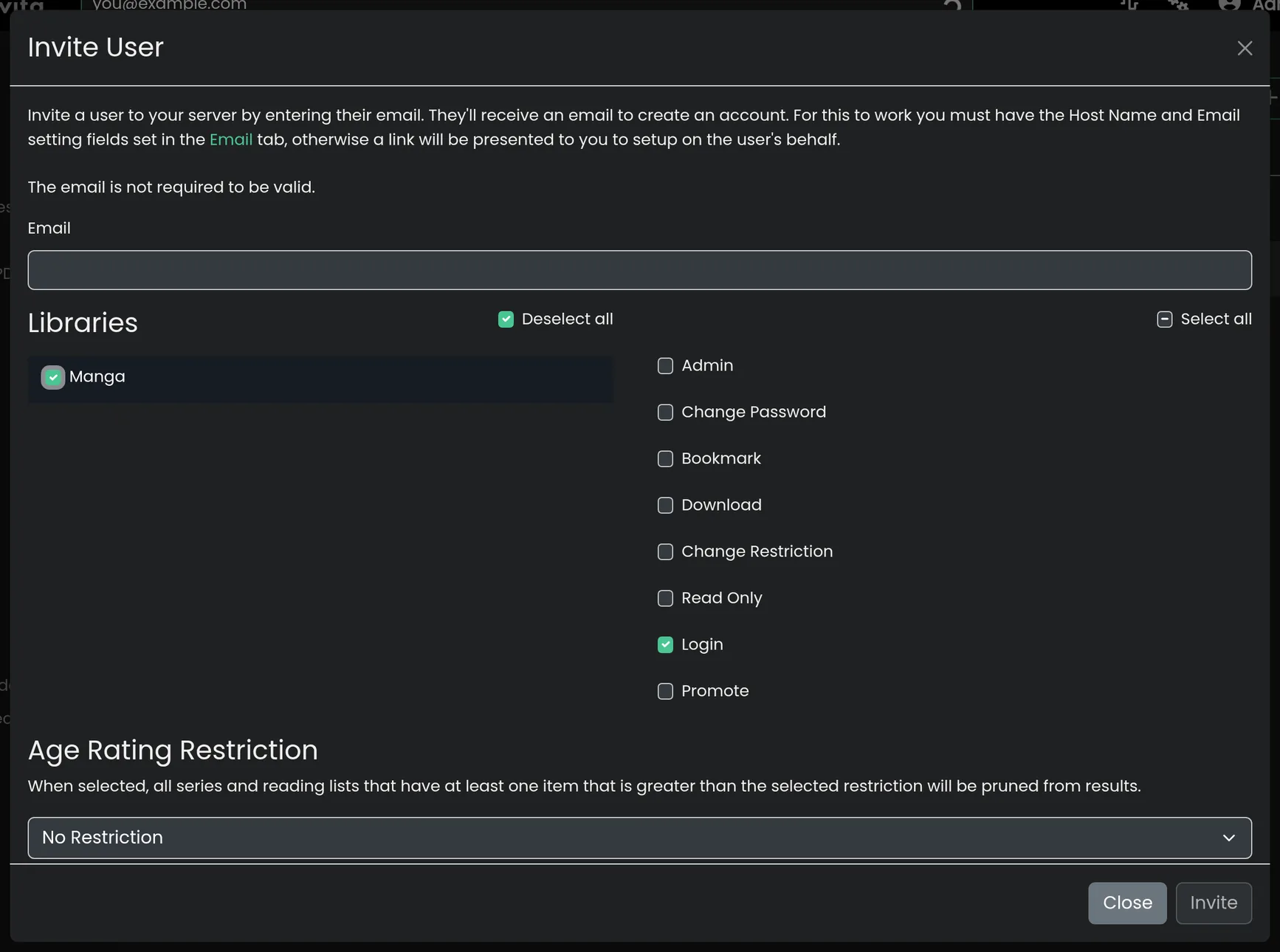
Task: Open server settings gears icon behind dialog
Action: tap(1178, 5)
